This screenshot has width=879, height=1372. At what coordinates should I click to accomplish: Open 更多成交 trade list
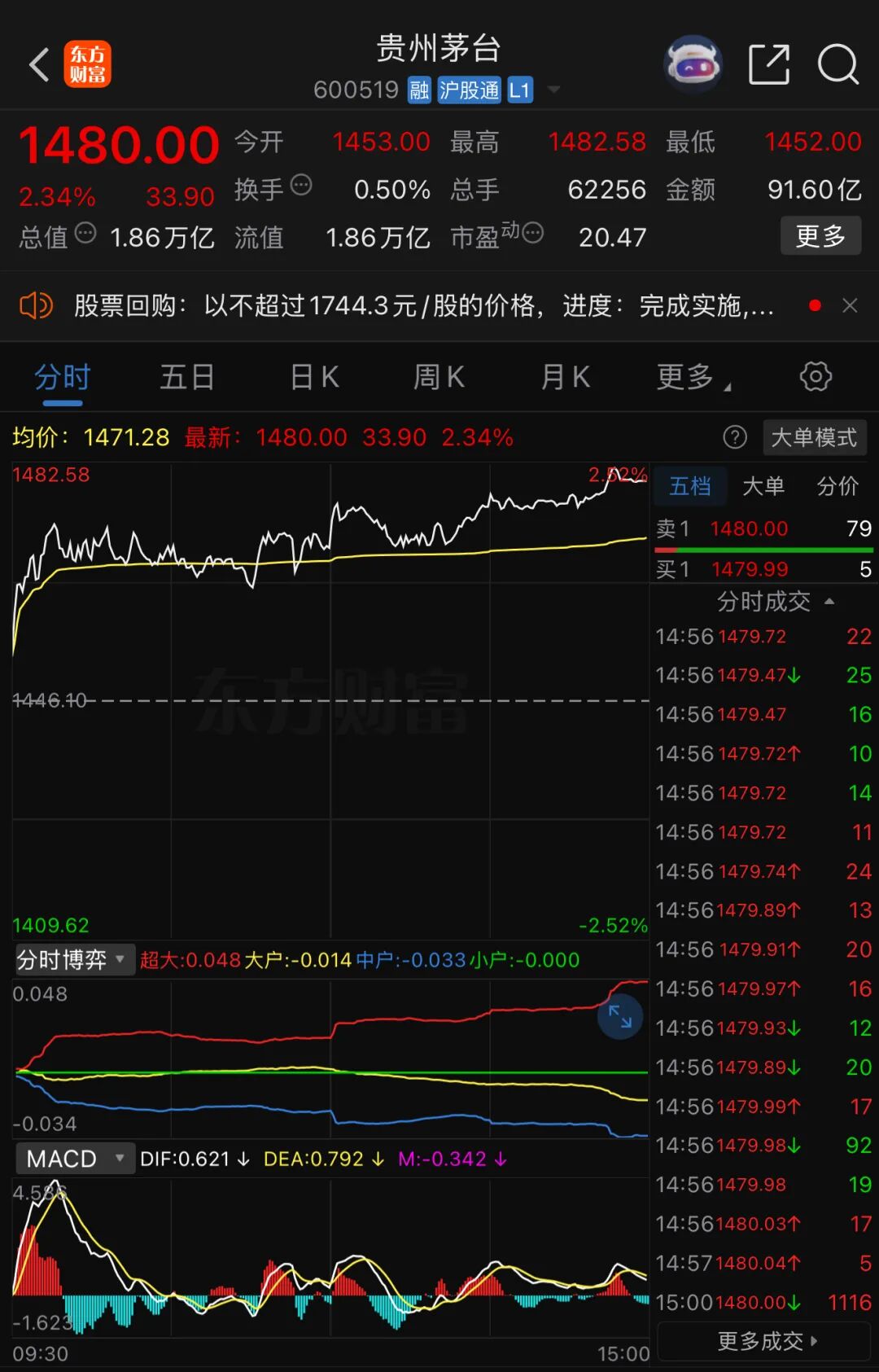[764, 1341]
